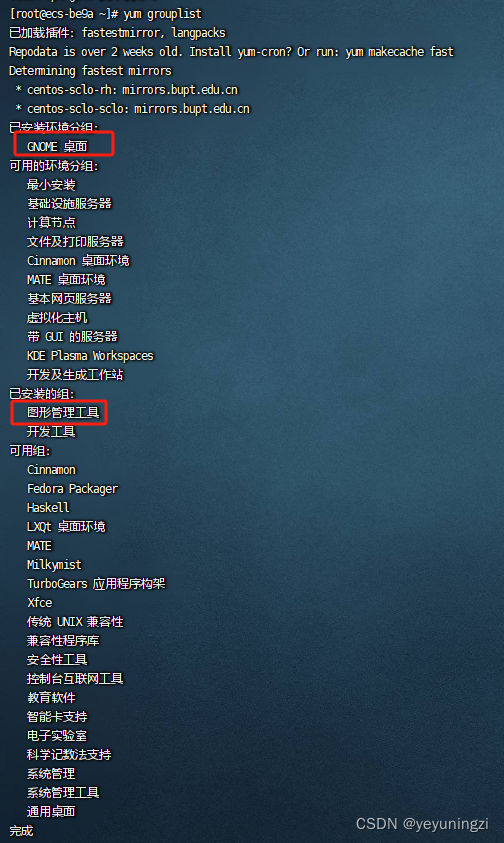Click the 'CSDN @yeyuningzi' watermark
The image size is (504, 843).
(422, 824)
